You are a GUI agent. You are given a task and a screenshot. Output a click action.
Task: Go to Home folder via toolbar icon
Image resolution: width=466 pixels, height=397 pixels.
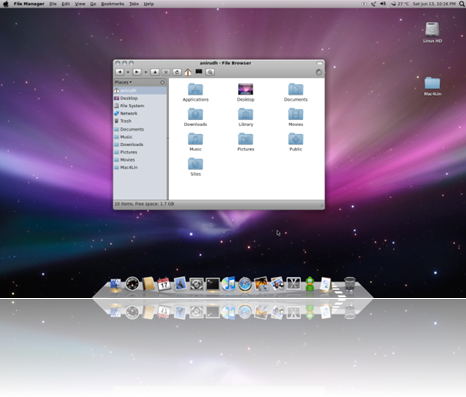[x=188, y=72]
